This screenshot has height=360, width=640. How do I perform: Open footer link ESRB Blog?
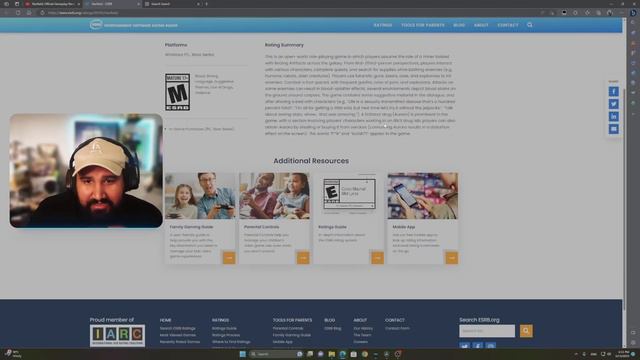(x=333, y=329)
